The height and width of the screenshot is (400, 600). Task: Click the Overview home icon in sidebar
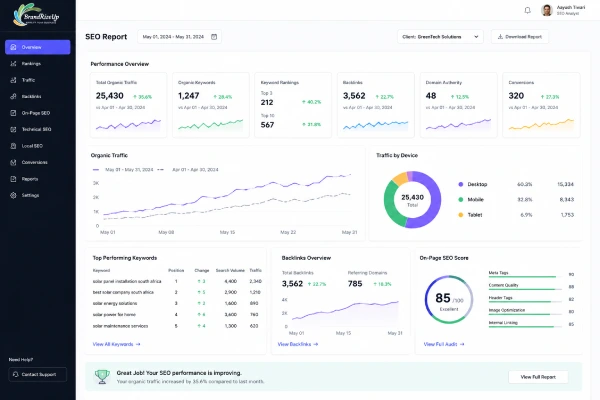pos(13,47)
